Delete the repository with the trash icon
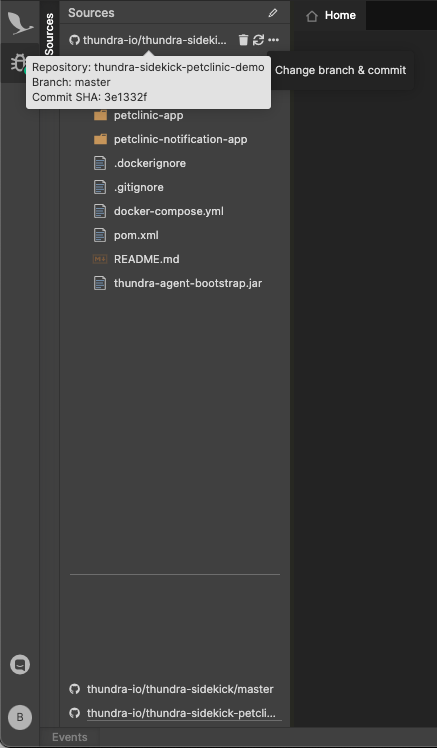 coord(243,40)
